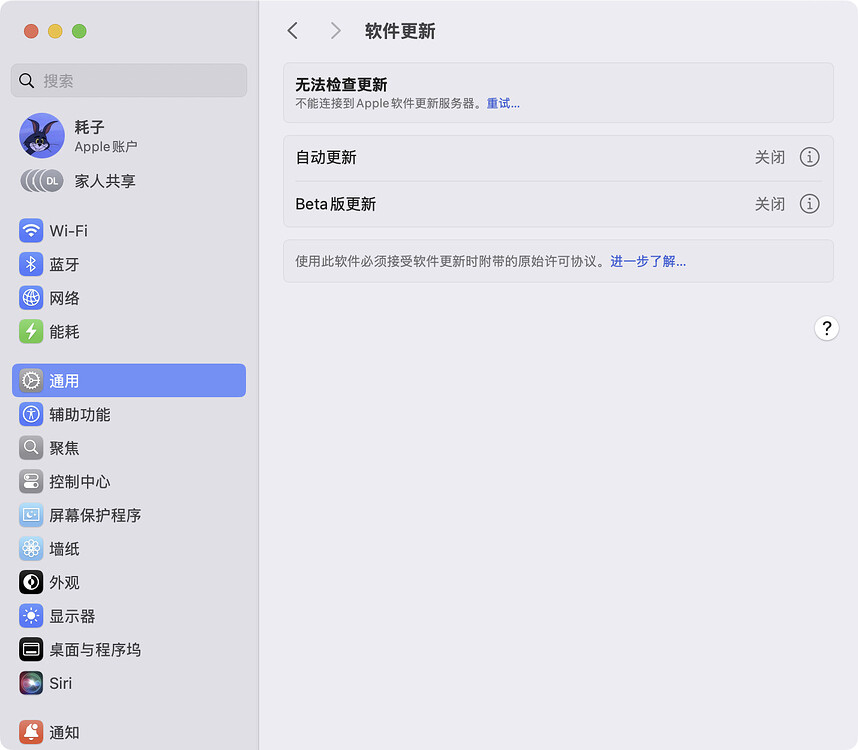Viewport: 858px width, 750px height.
Task: Open 辅助功能 settings
Action: (80, 414)
